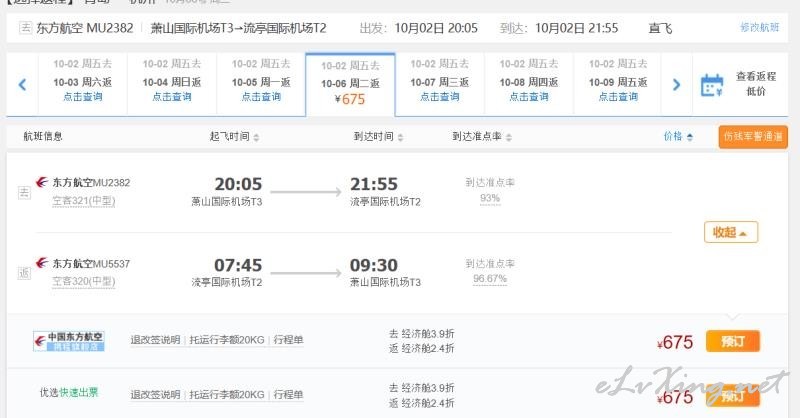Viewport: 800px width, 418px height.
Task: Click flight number 东方航空MU5537 in list
Action: [91, 263]
